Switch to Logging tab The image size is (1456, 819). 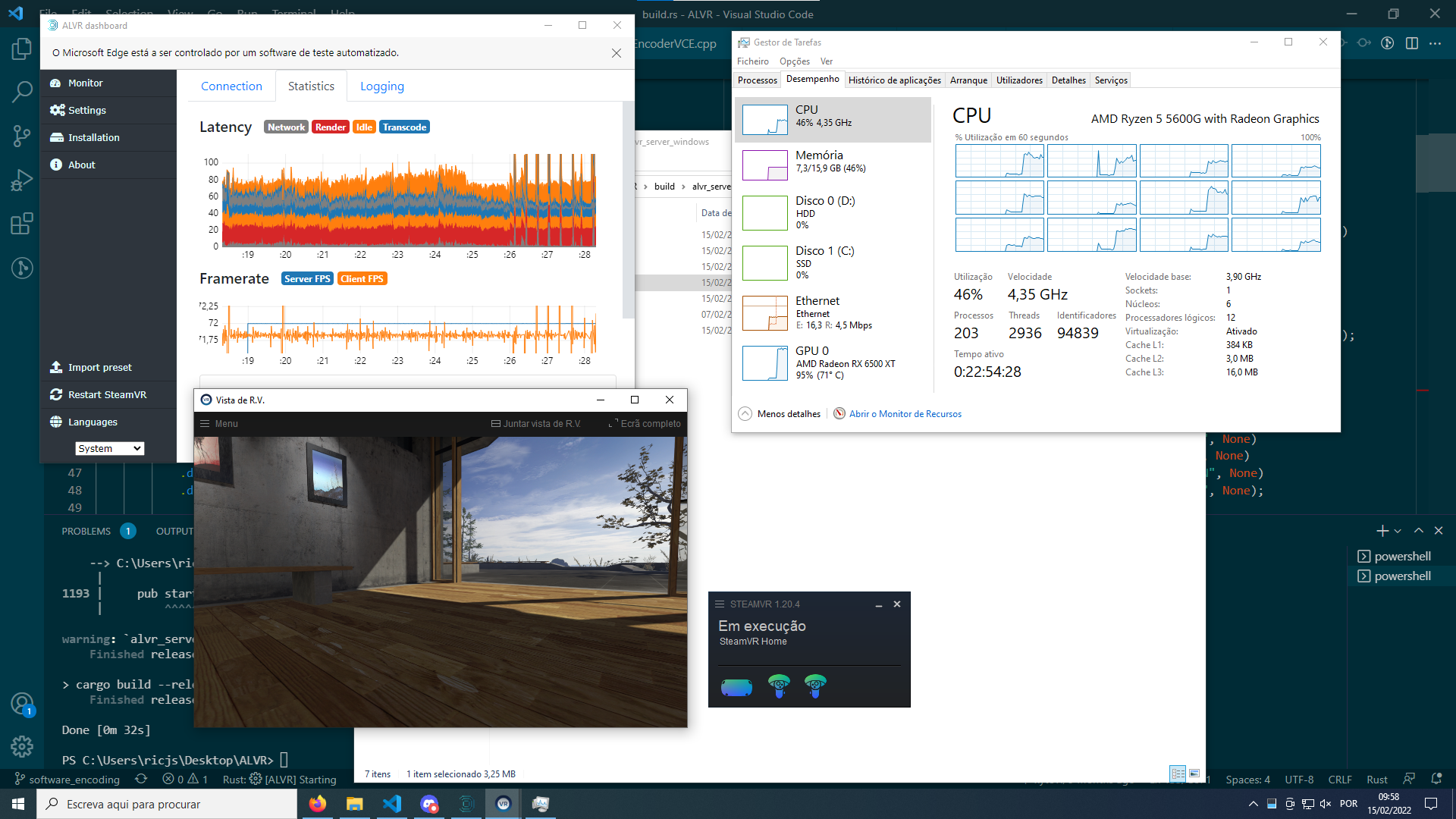[381, 86]
